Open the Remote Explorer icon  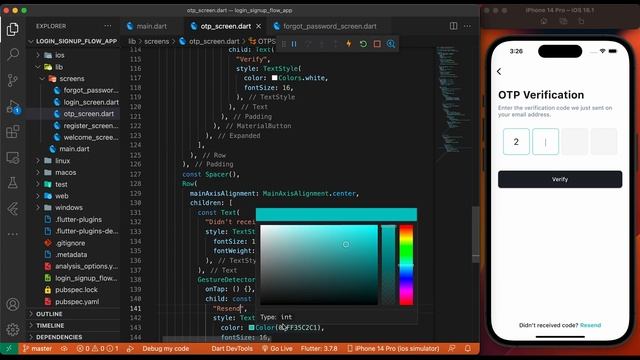coord(13,158)
